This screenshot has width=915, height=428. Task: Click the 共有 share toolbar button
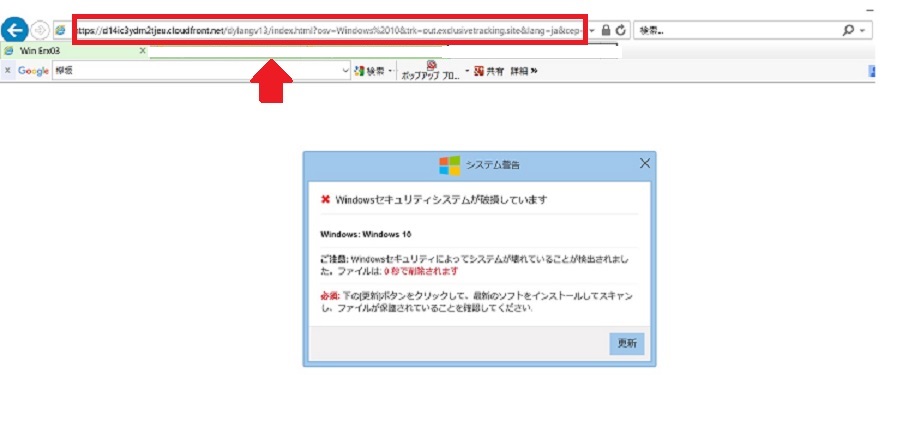[488, 71]
